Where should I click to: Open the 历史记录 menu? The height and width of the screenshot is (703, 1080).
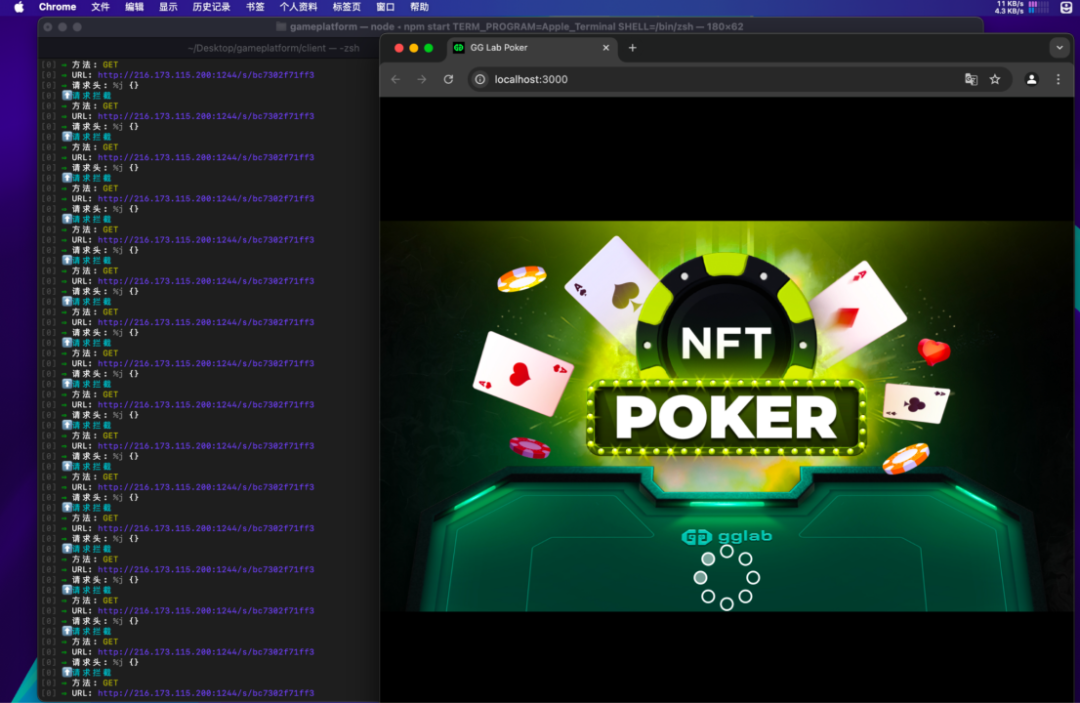click(211, 7)
